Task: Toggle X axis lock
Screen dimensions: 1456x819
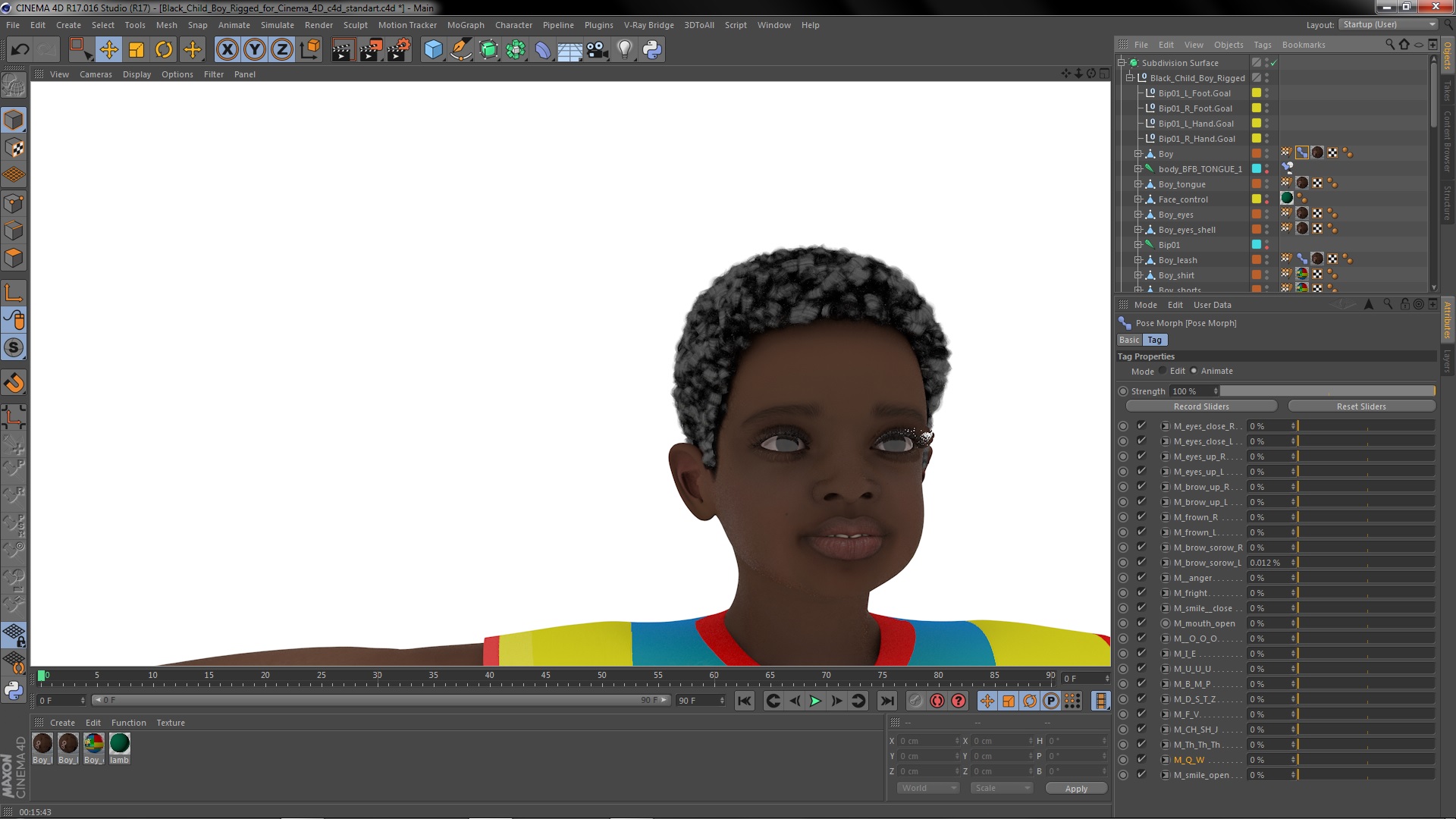Action: click(227, 50)
